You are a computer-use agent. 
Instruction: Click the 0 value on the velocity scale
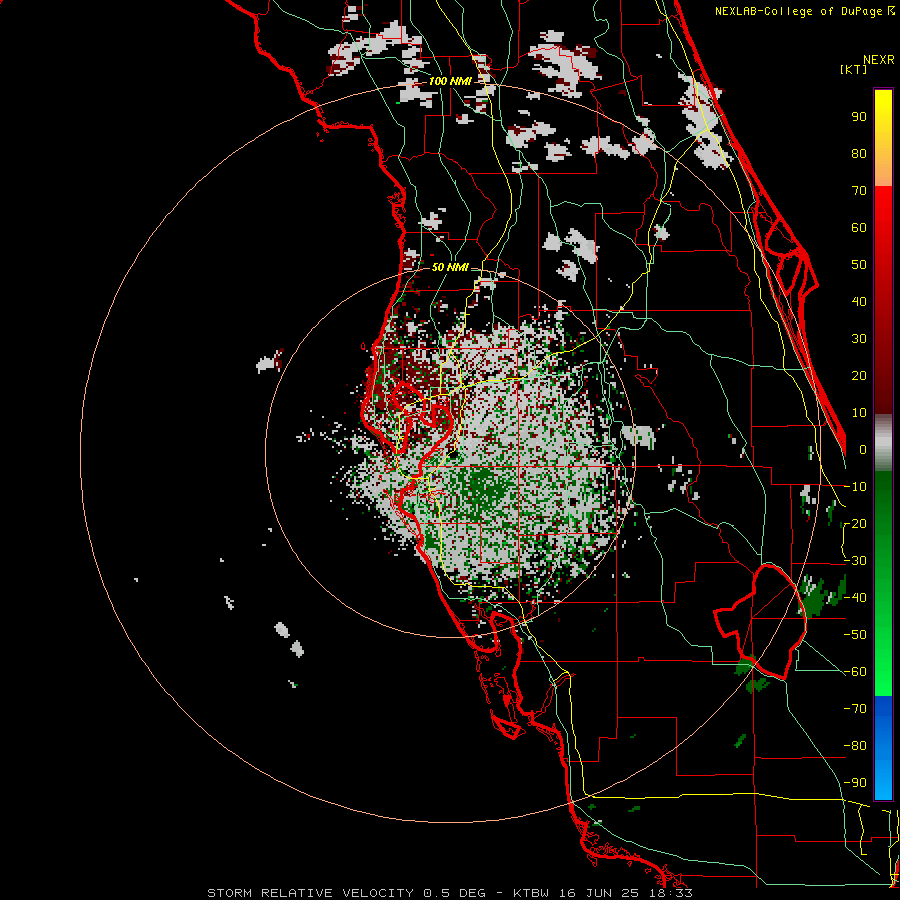(863, 449)
